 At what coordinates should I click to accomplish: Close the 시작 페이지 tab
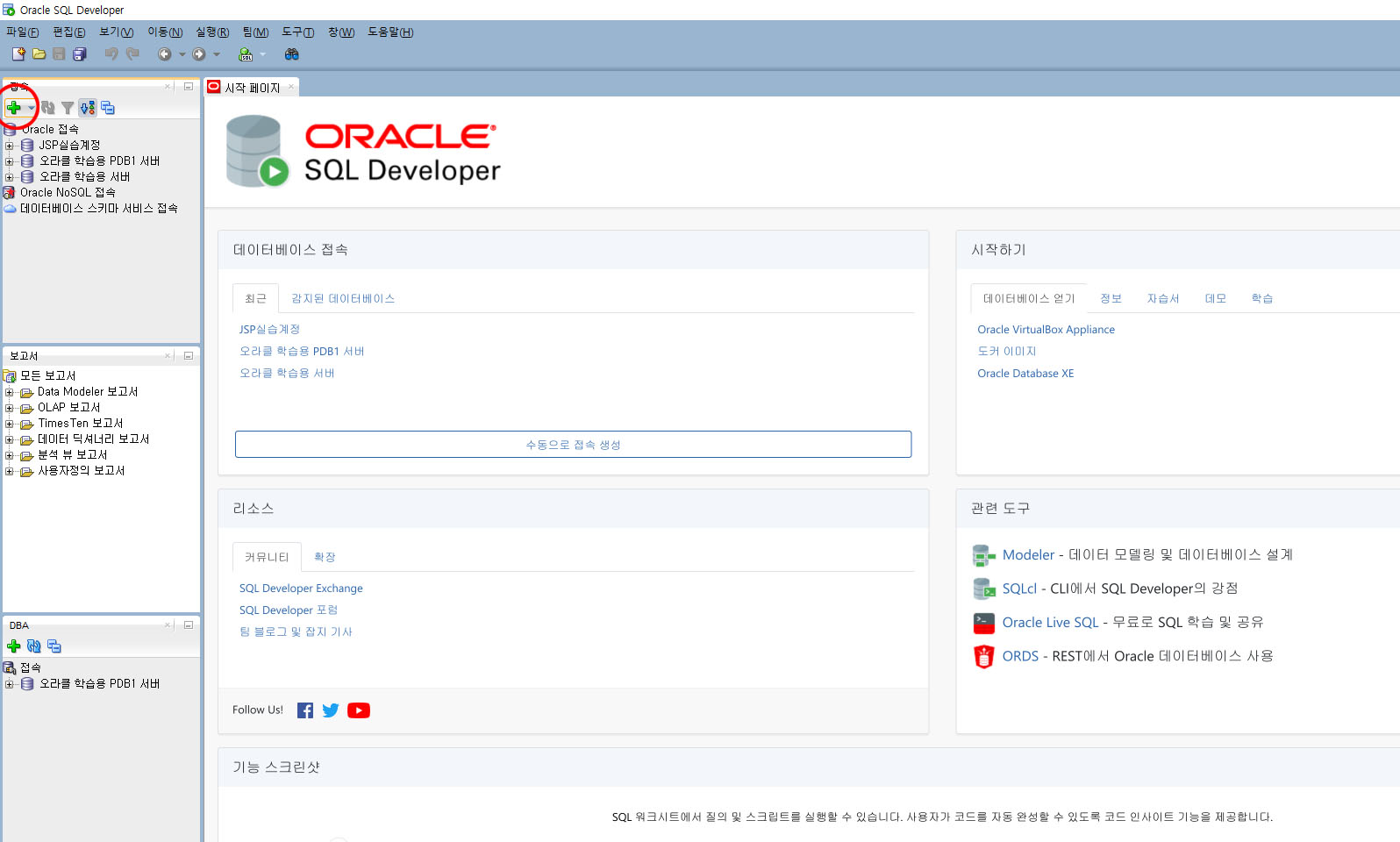[291, 87]
